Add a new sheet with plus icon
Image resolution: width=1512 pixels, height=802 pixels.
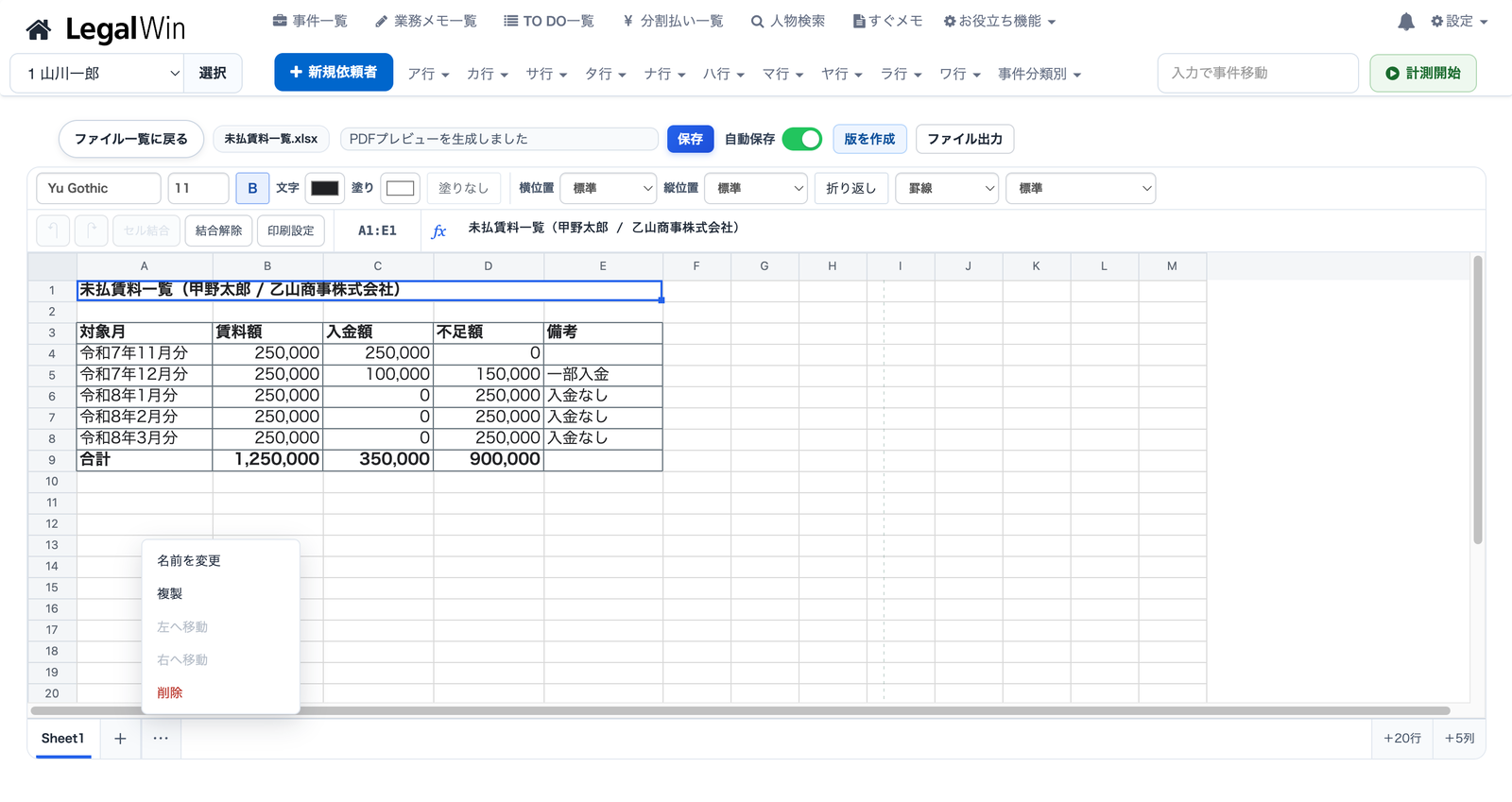point(120,739)
